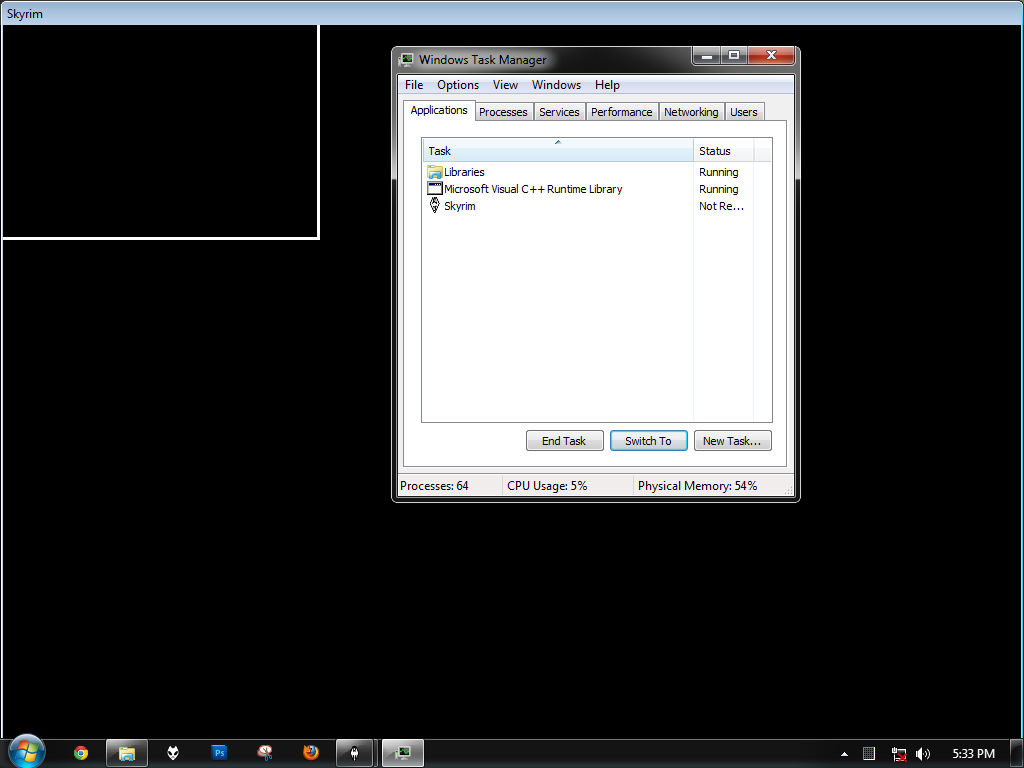Open the network status tray icon

tap(899, 754)
